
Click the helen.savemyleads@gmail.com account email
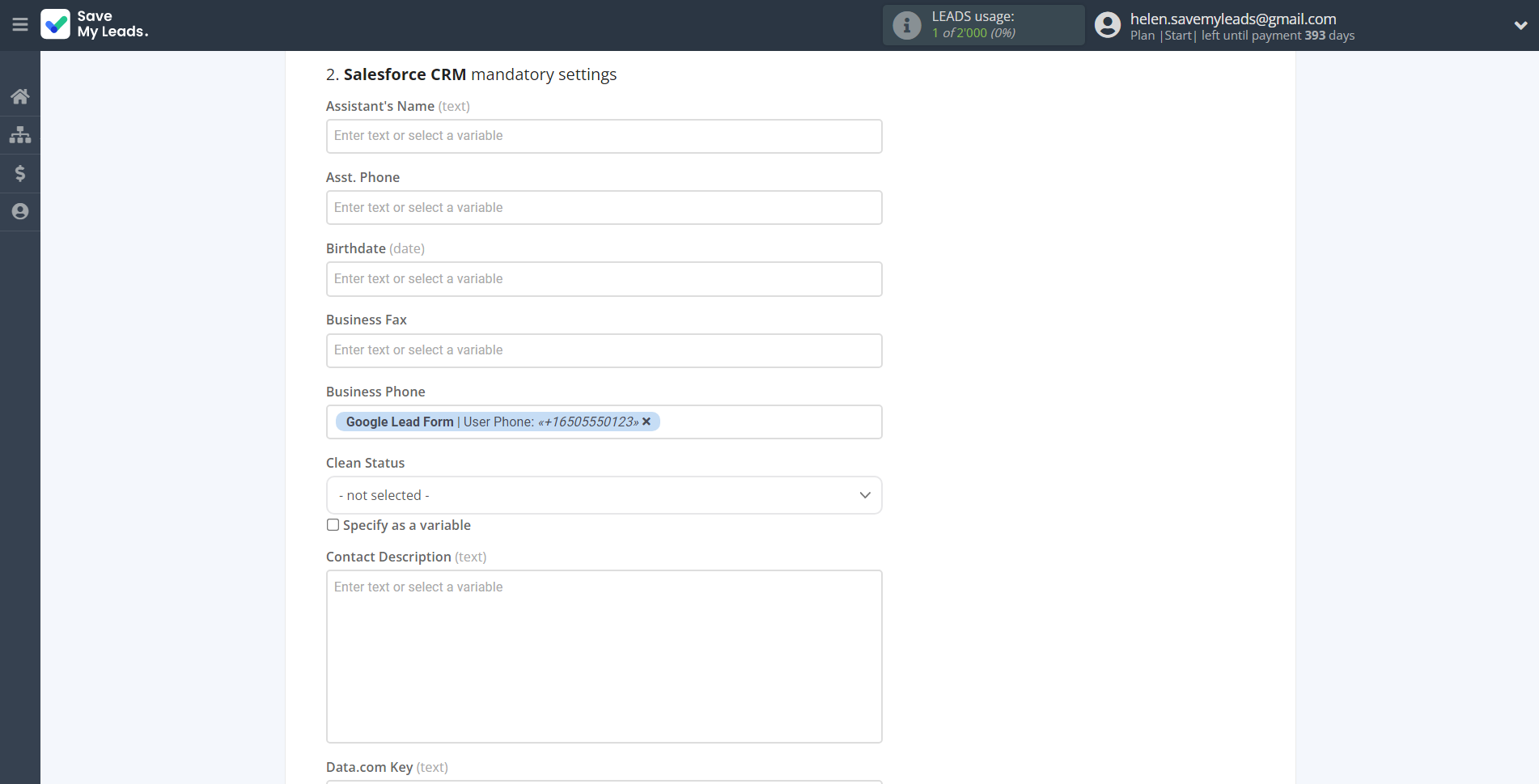click(x=1233, y=19)
